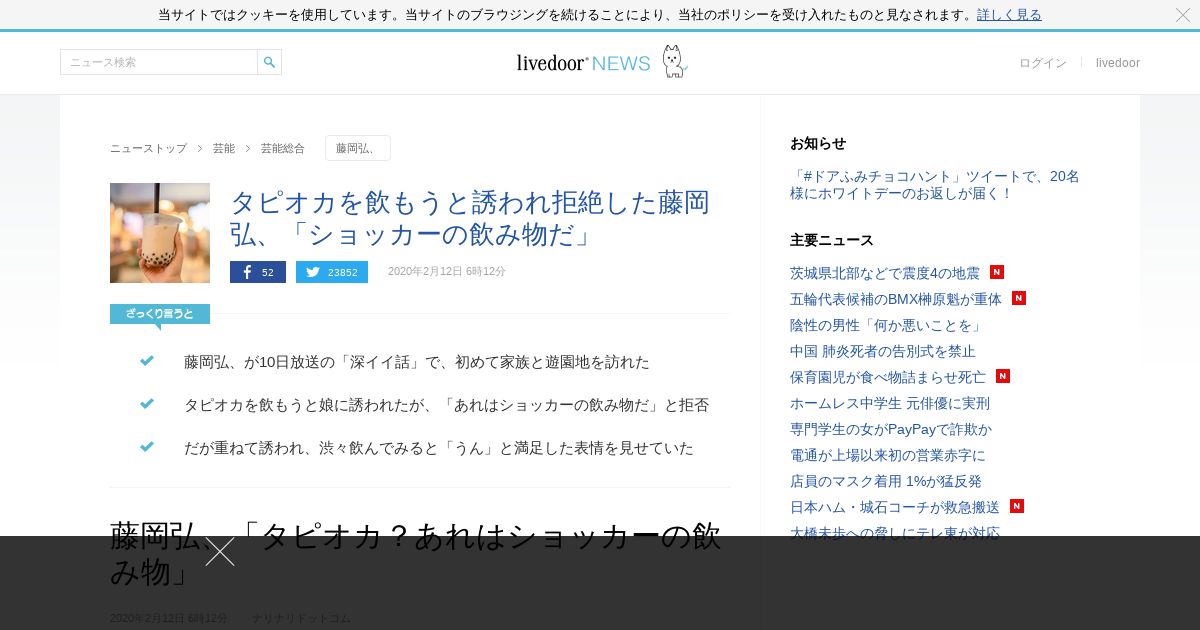Click the summary line about ショッカーの飲み物だ」と拒否

coord(447,405)
